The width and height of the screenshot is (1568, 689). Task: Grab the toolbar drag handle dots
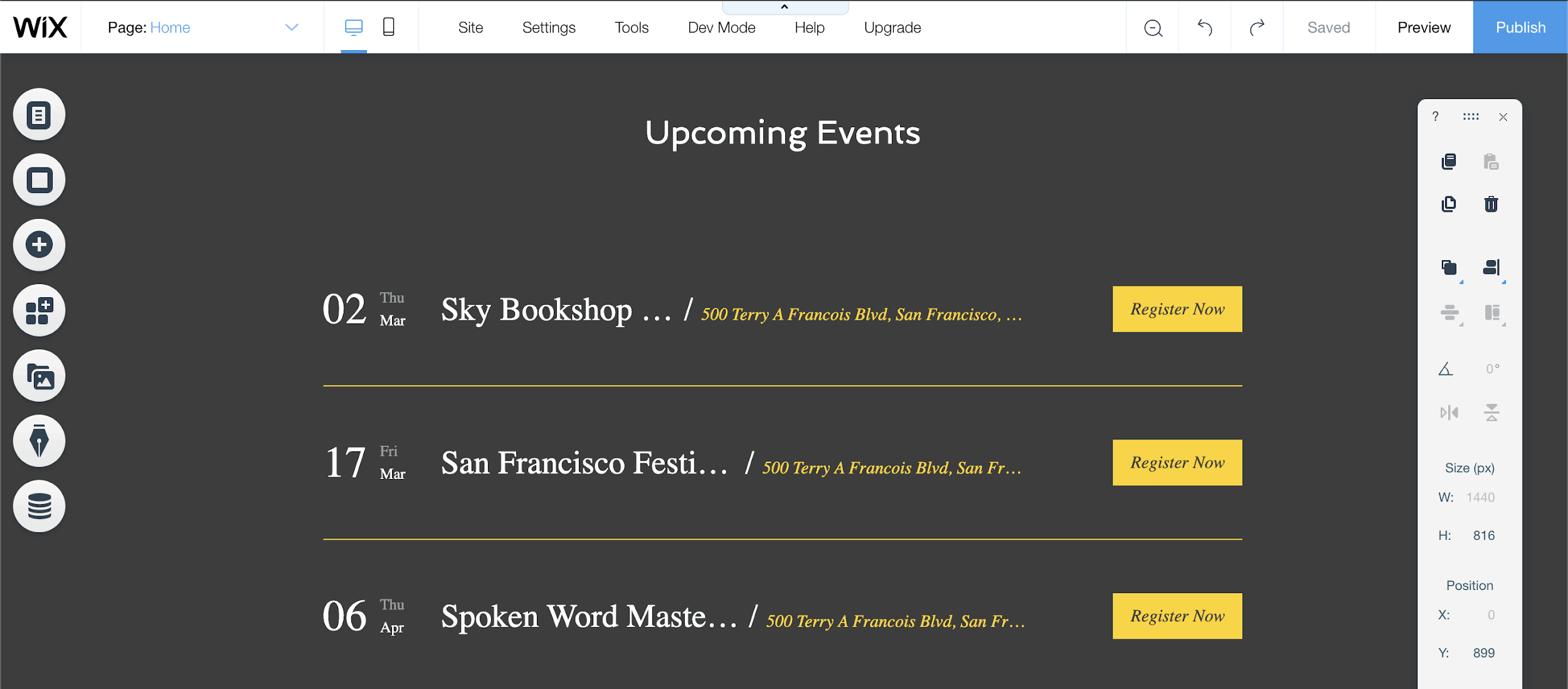1471,117
